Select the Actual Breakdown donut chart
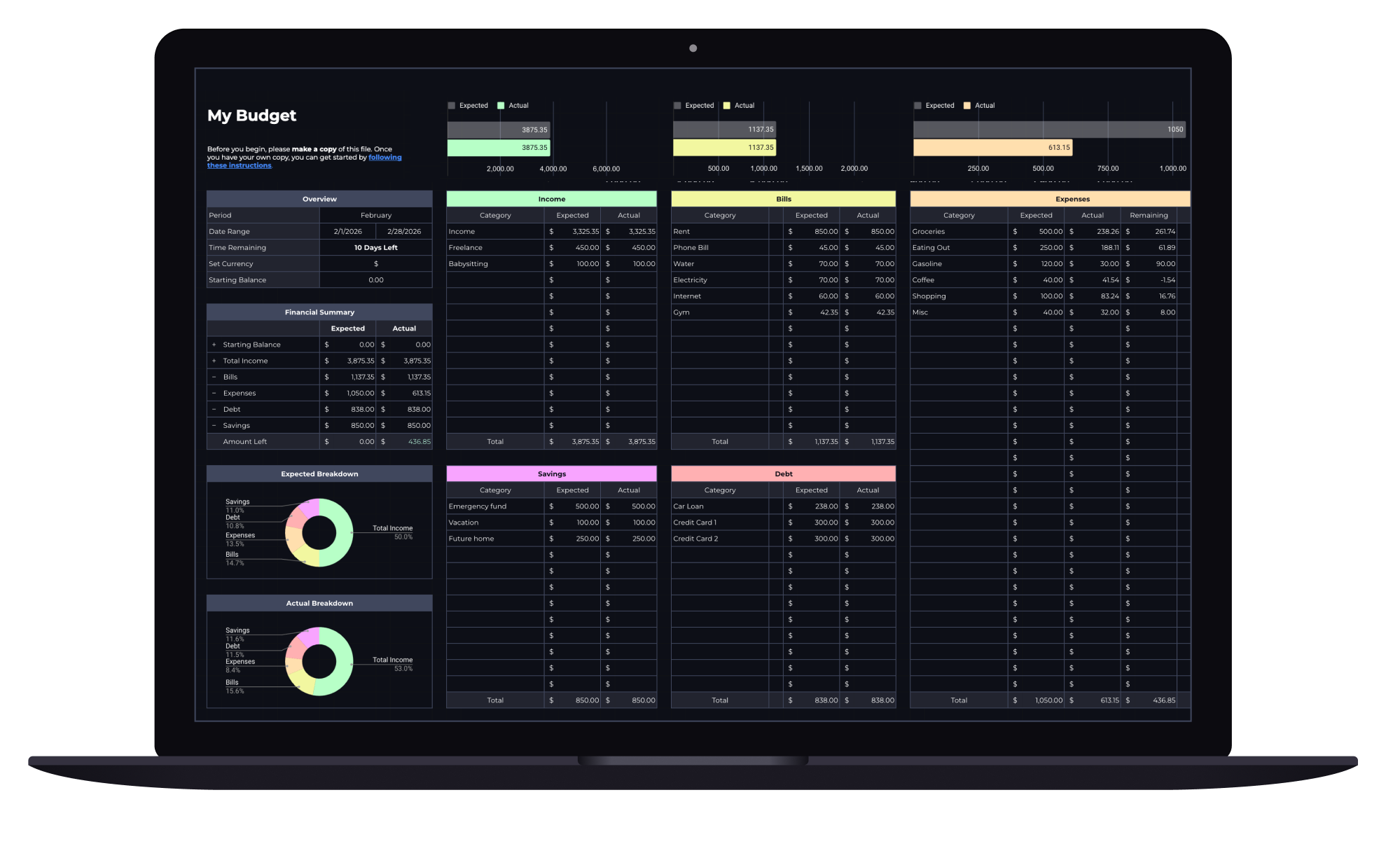This screenshot has height=851, width=1400. point(319,661)
